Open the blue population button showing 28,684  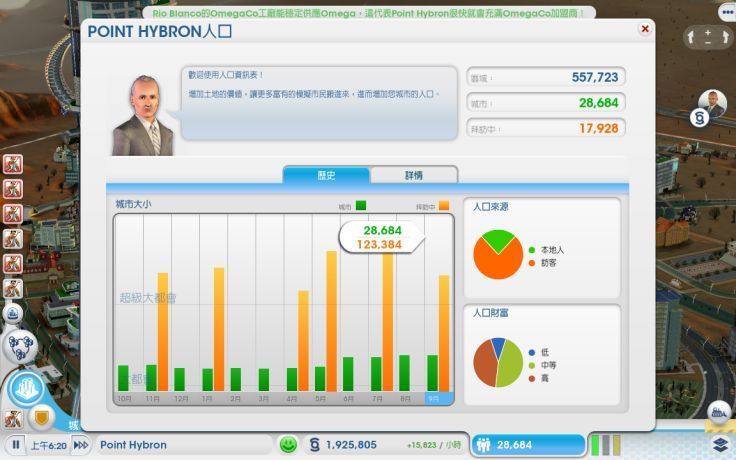(529, 445)
